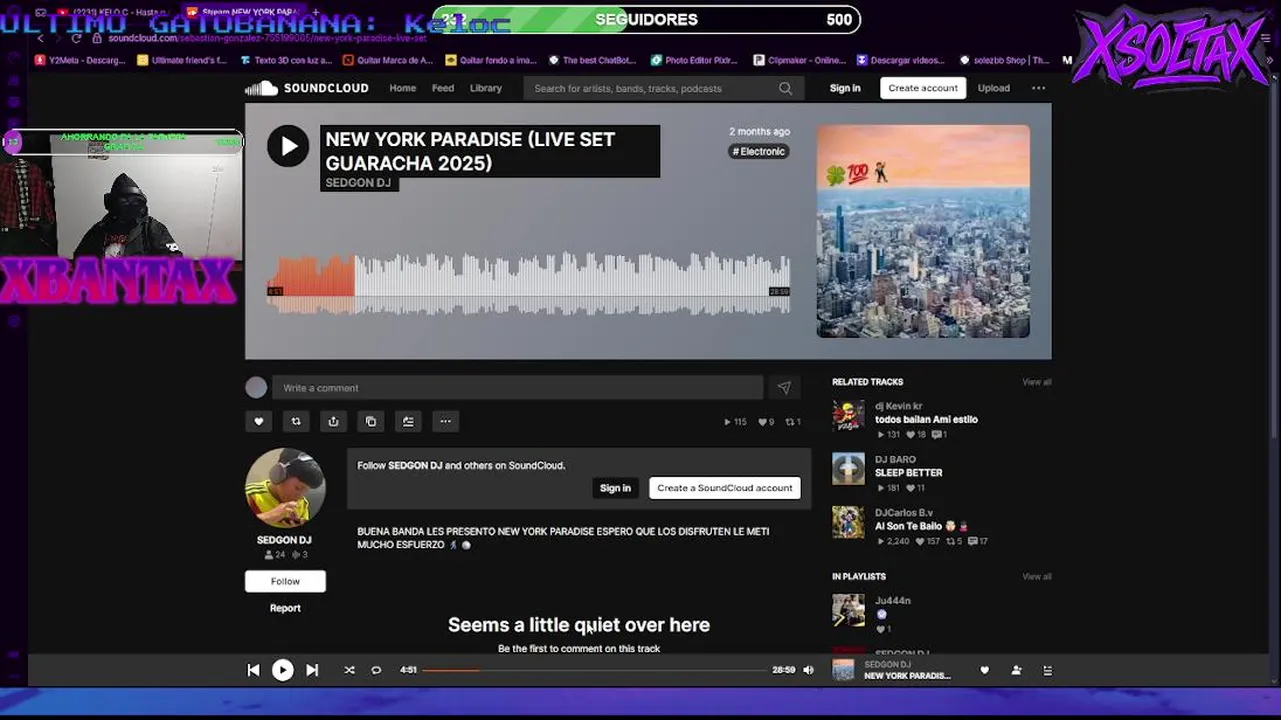The image size is (1281, 720).
Task: Click the DJ BARO track thumbnail
Action: [x=848, y=468]
